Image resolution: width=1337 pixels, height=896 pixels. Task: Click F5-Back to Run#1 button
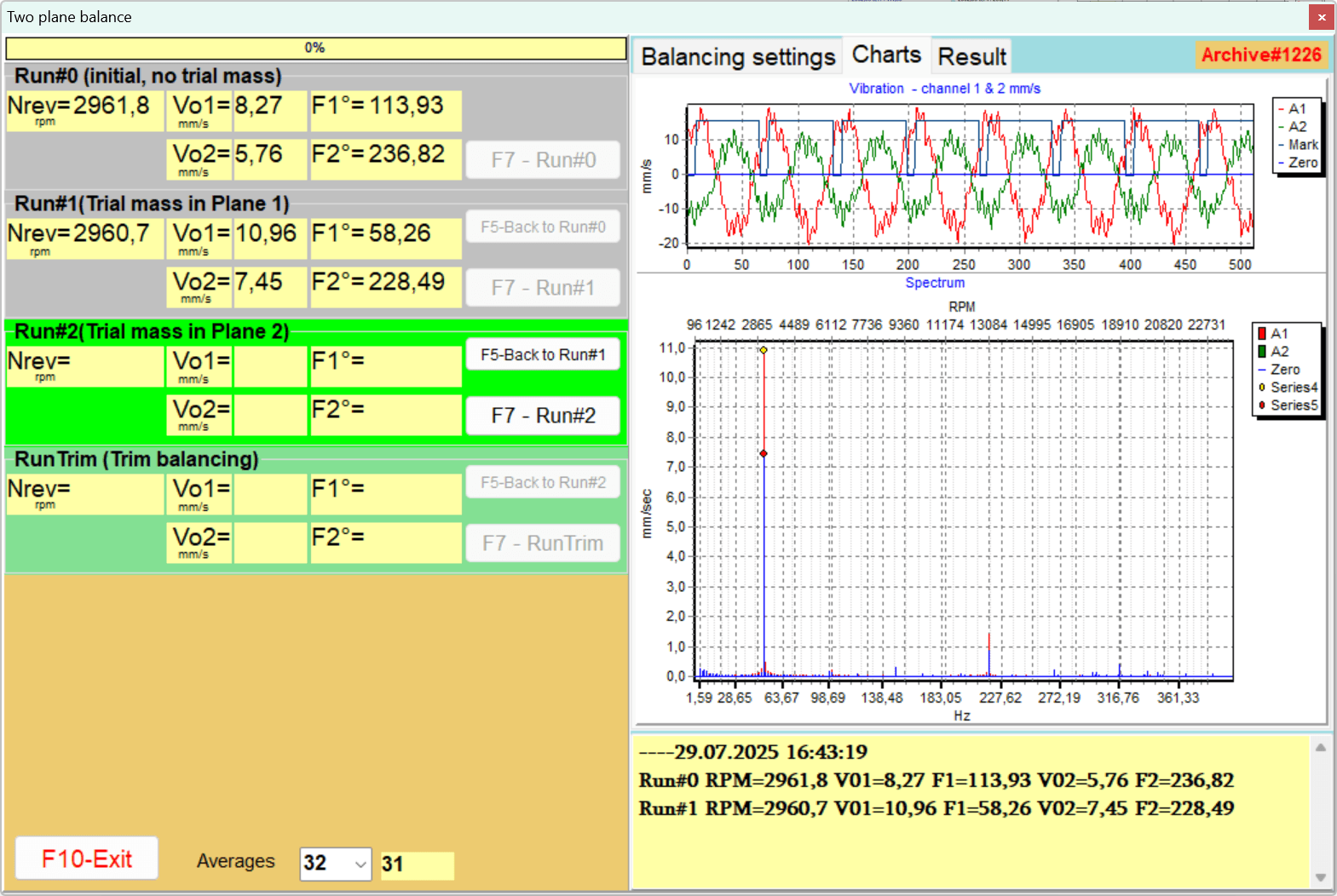click(543, 354)
